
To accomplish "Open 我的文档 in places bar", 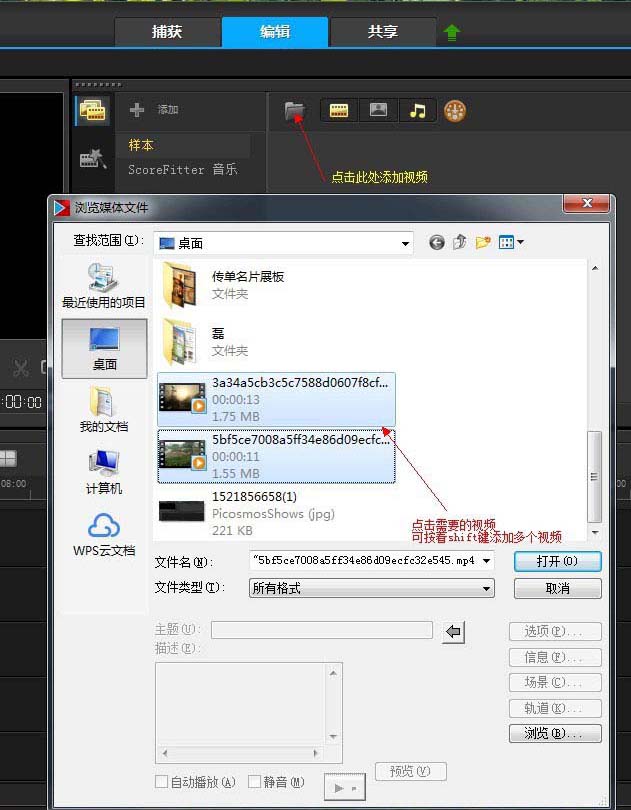I will tap(104, 410).
